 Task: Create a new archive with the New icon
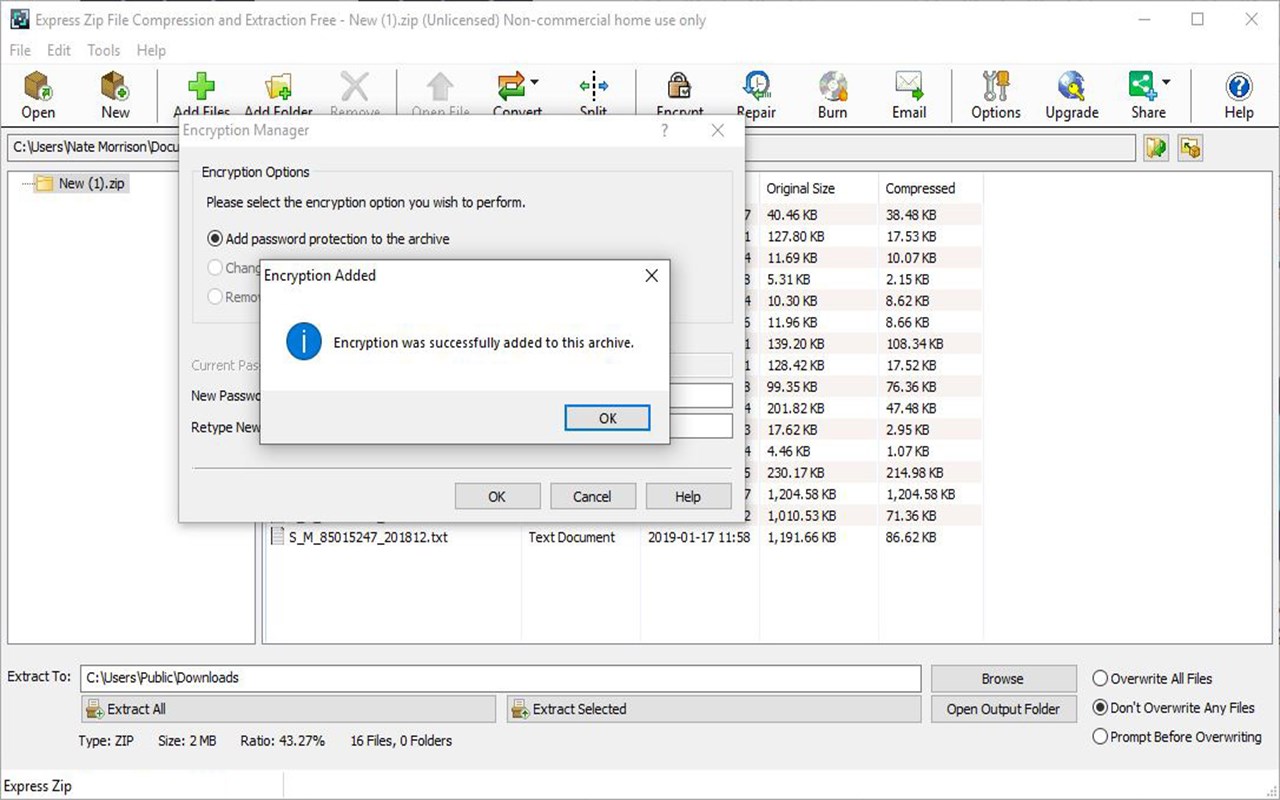[114, 95]
